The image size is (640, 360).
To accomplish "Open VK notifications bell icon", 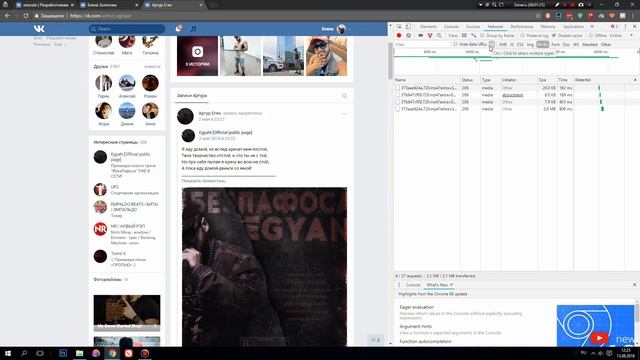I will coord(178,29).
